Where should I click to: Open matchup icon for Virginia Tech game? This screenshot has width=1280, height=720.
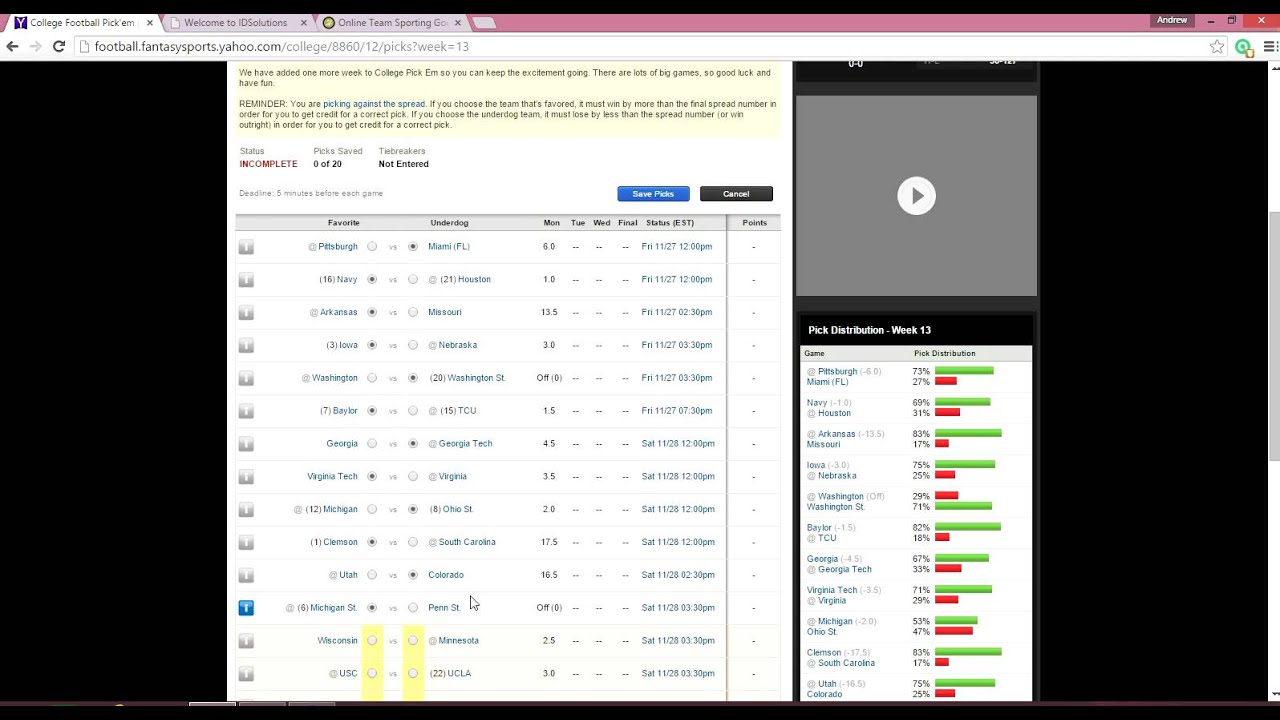(x=246, y=477)
